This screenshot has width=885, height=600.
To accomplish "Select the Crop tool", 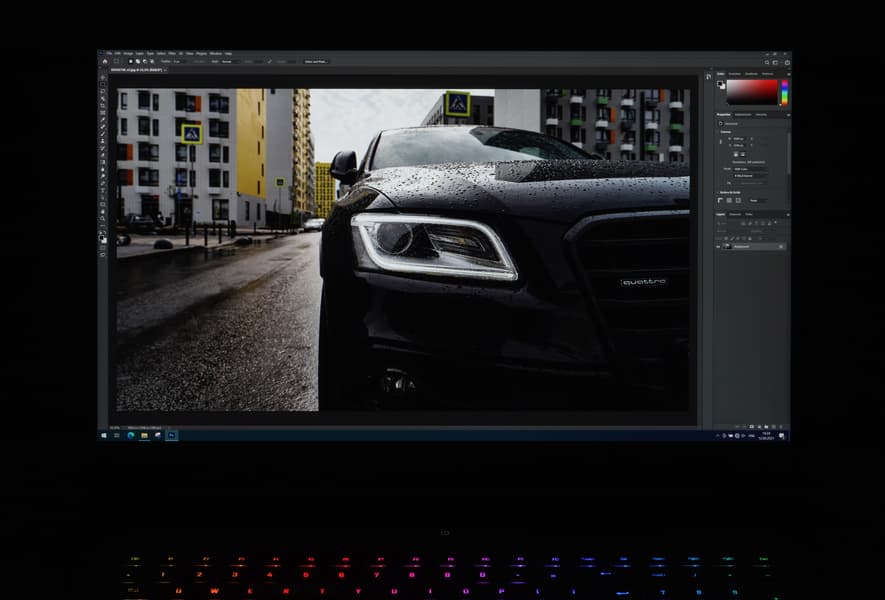I will (102, 107).
